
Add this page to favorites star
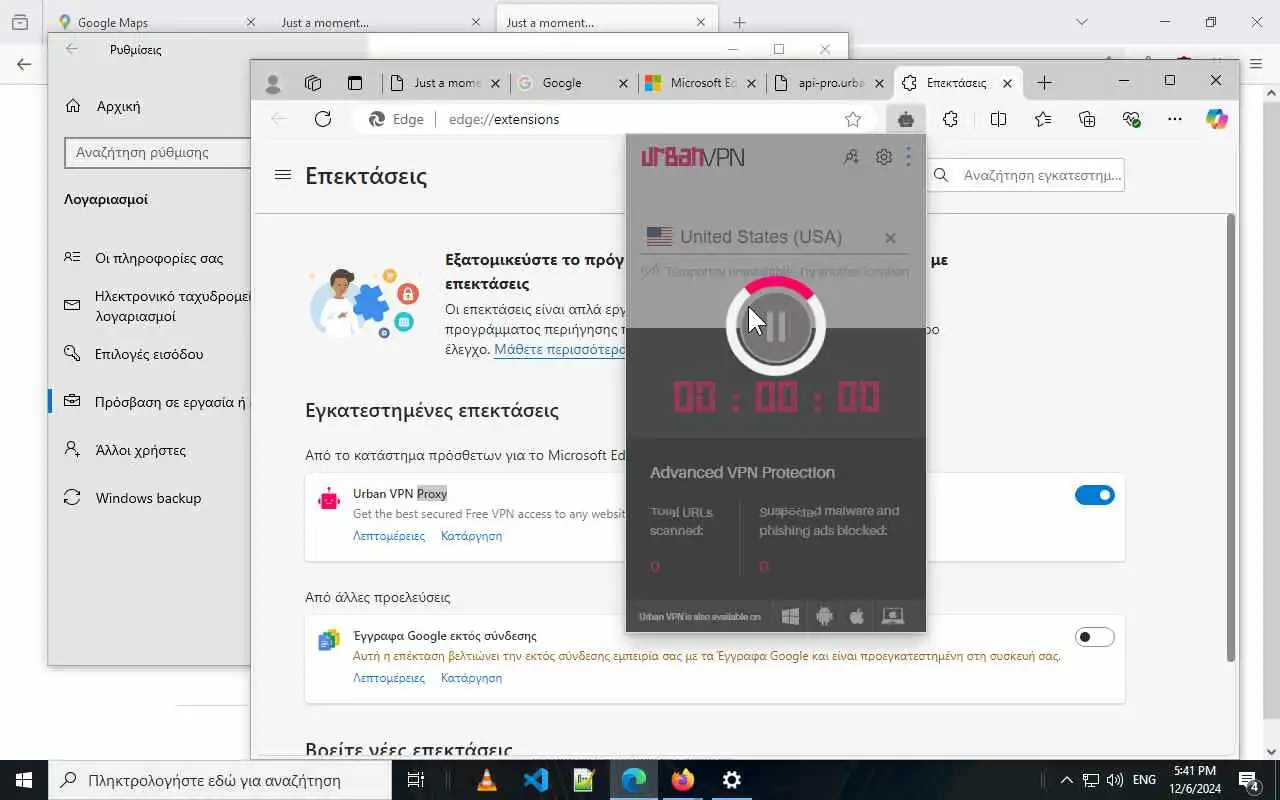[853, 119]
